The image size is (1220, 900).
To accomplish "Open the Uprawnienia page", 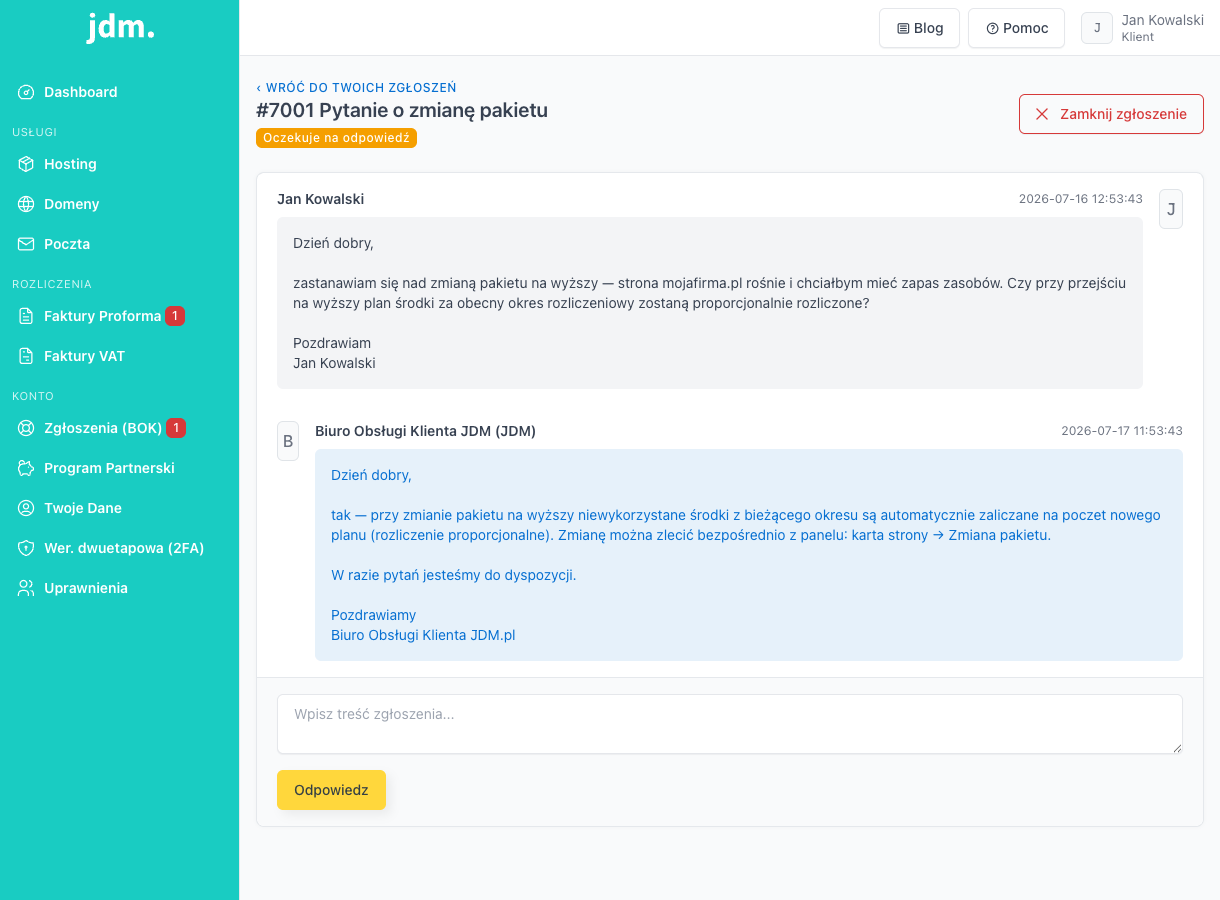I will [x=120, y=588].
